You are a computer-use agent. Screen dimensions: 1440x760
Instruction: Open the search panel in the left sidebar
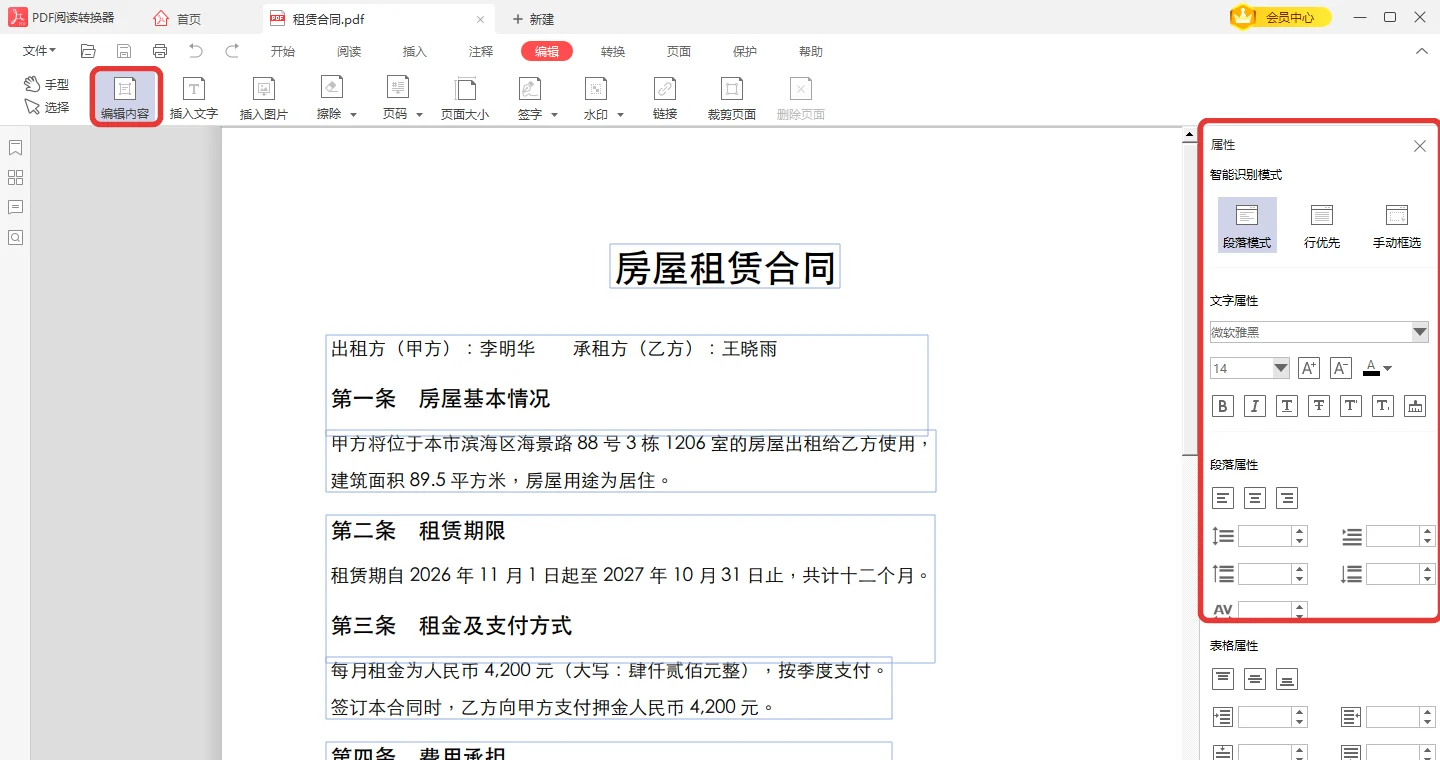[15, 237]
